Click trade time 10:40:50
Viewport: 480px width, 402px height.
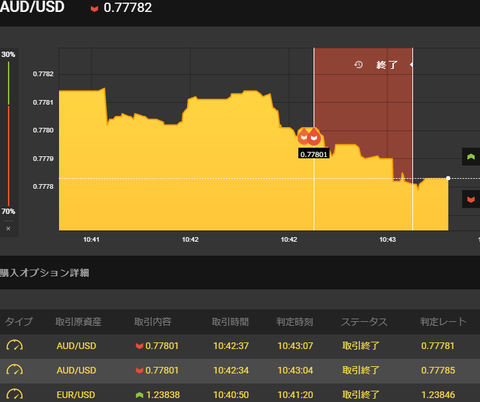pyautogui.click(x=231, y=395)
